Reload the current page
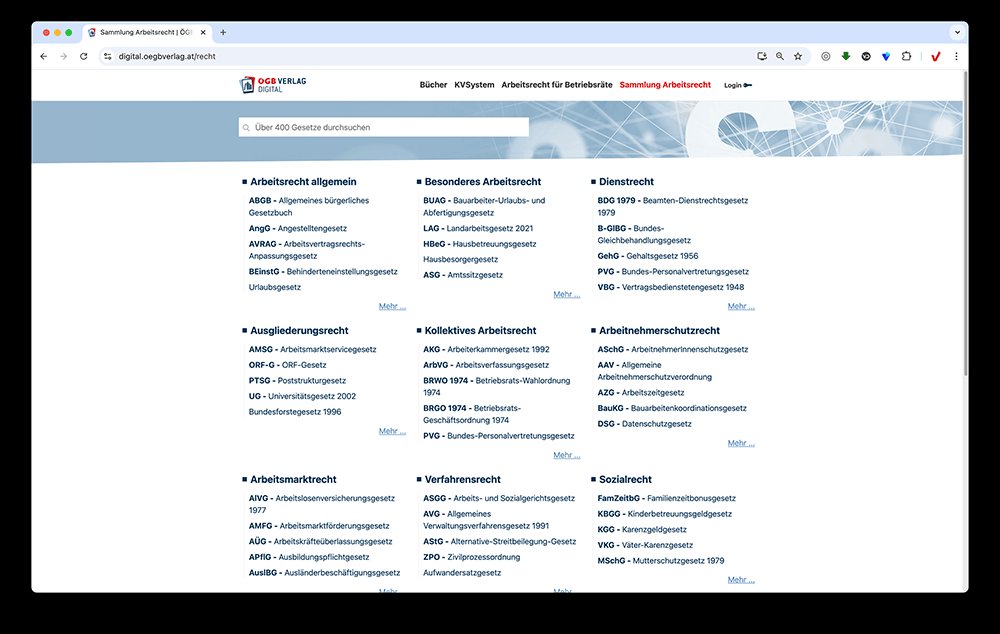This screenshot has height=634, width=1000. 84,57
